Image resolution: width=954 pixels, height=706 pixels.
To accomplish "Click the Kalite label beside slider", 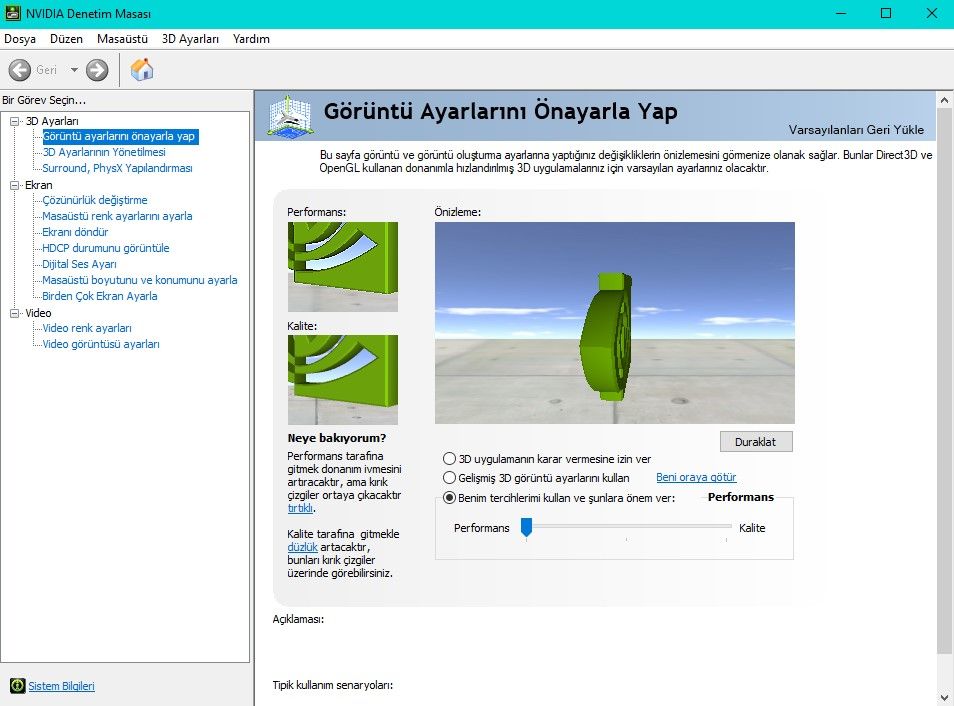I will 752,528.
